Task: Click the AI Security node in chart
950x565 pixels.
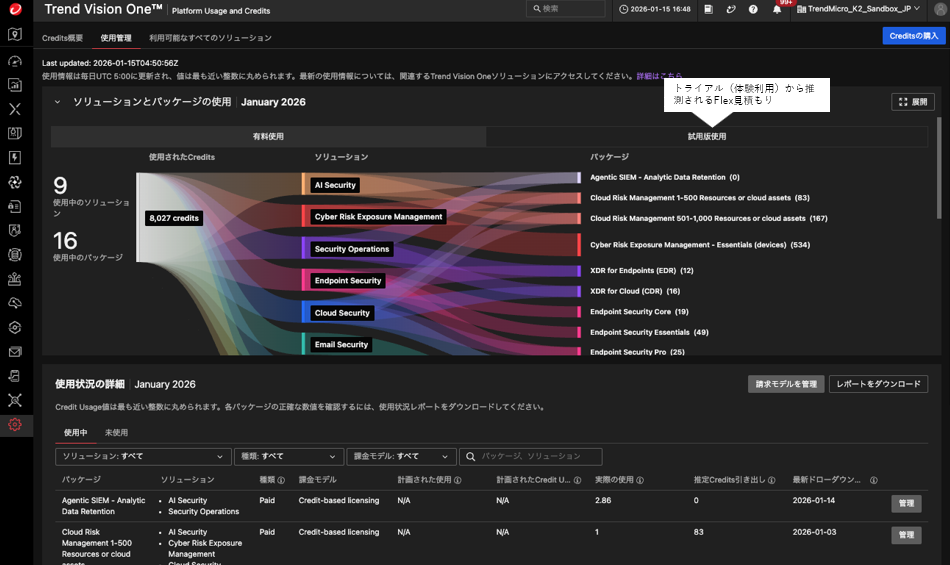Action: click(x=335, y=185)
